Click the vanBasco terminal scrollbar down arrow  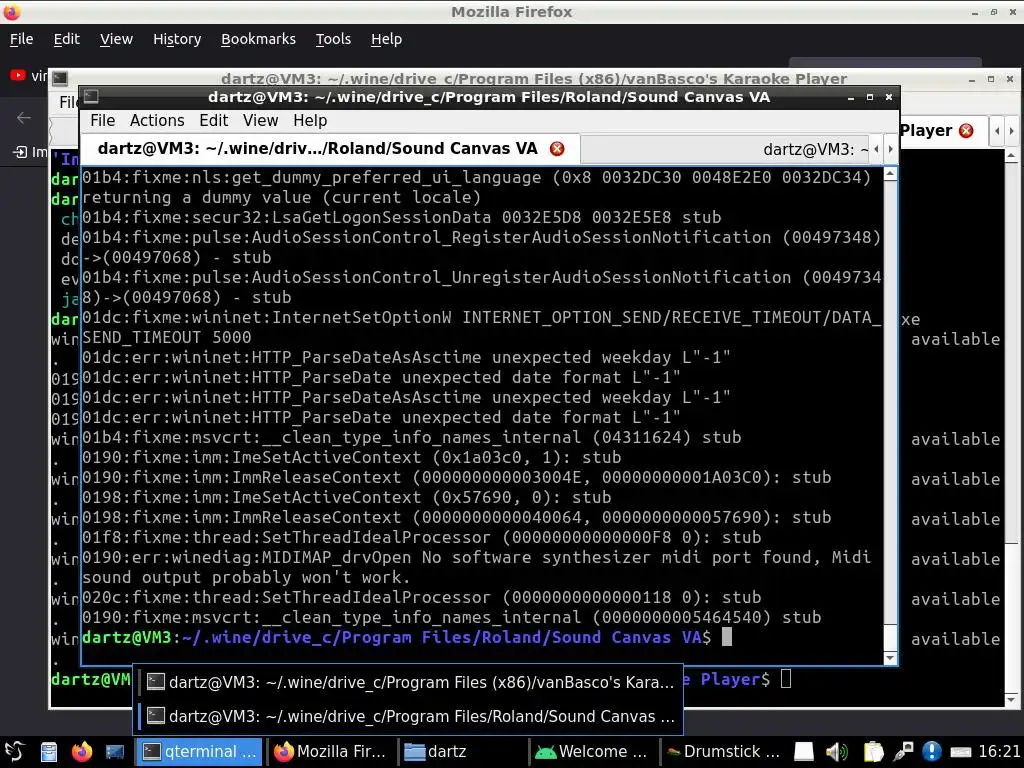click(1011, 700)
